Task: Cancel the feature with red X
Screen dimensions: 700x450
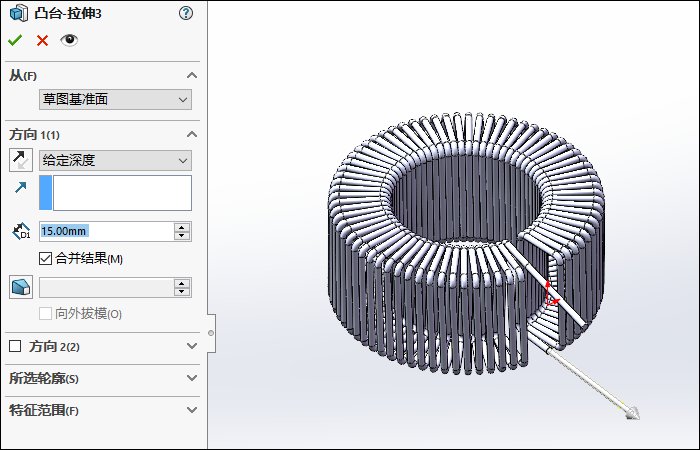Action: 42,41
